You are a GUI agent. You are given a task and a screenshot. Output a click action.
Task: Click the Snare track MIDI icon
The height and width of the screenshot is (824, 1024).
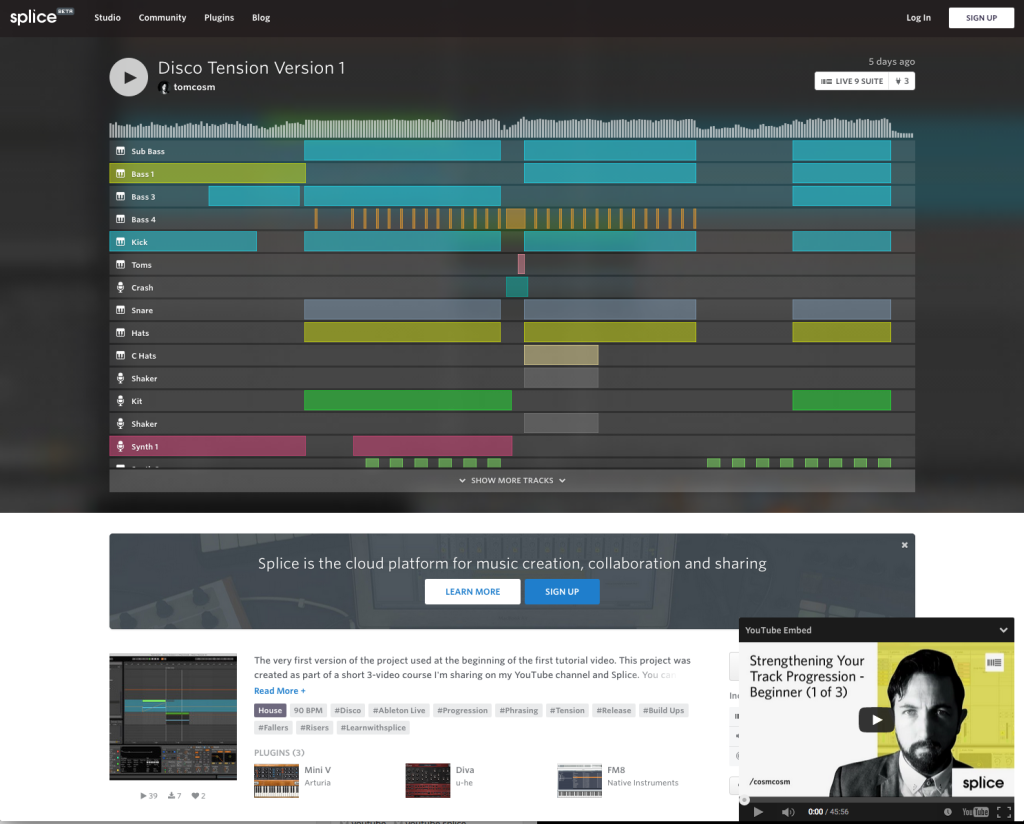point(120,310)
